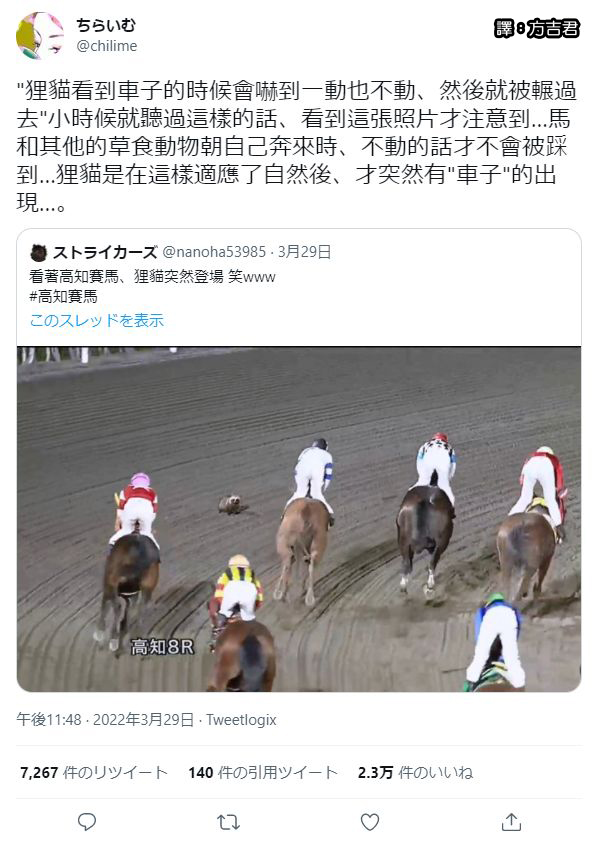
Task: Click the quoted tweet date 3月29日
Action: (x=304, y=252)
